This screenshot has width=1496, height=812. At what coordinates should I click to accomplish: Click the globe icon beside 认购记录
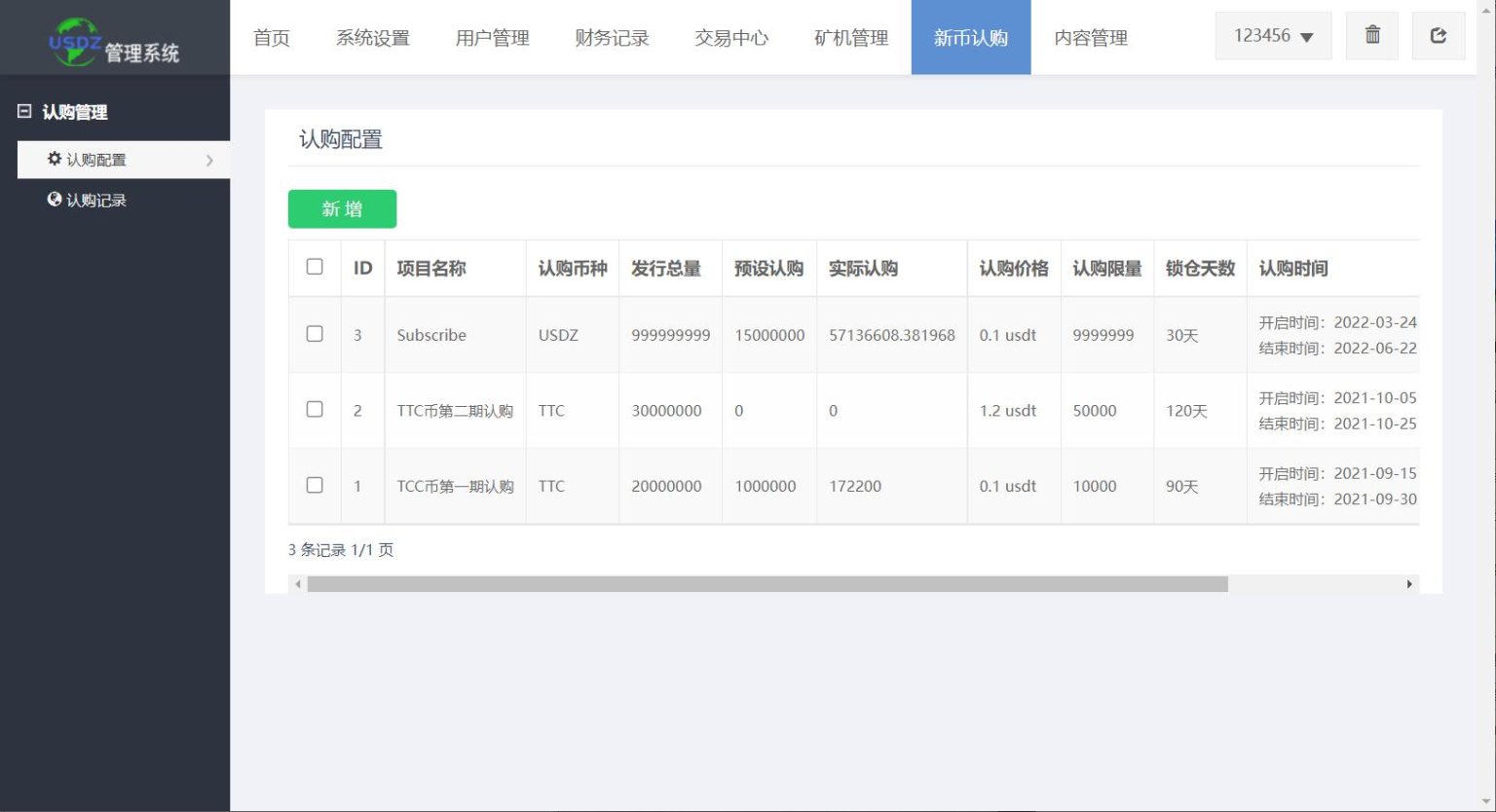tap(55, 200)
